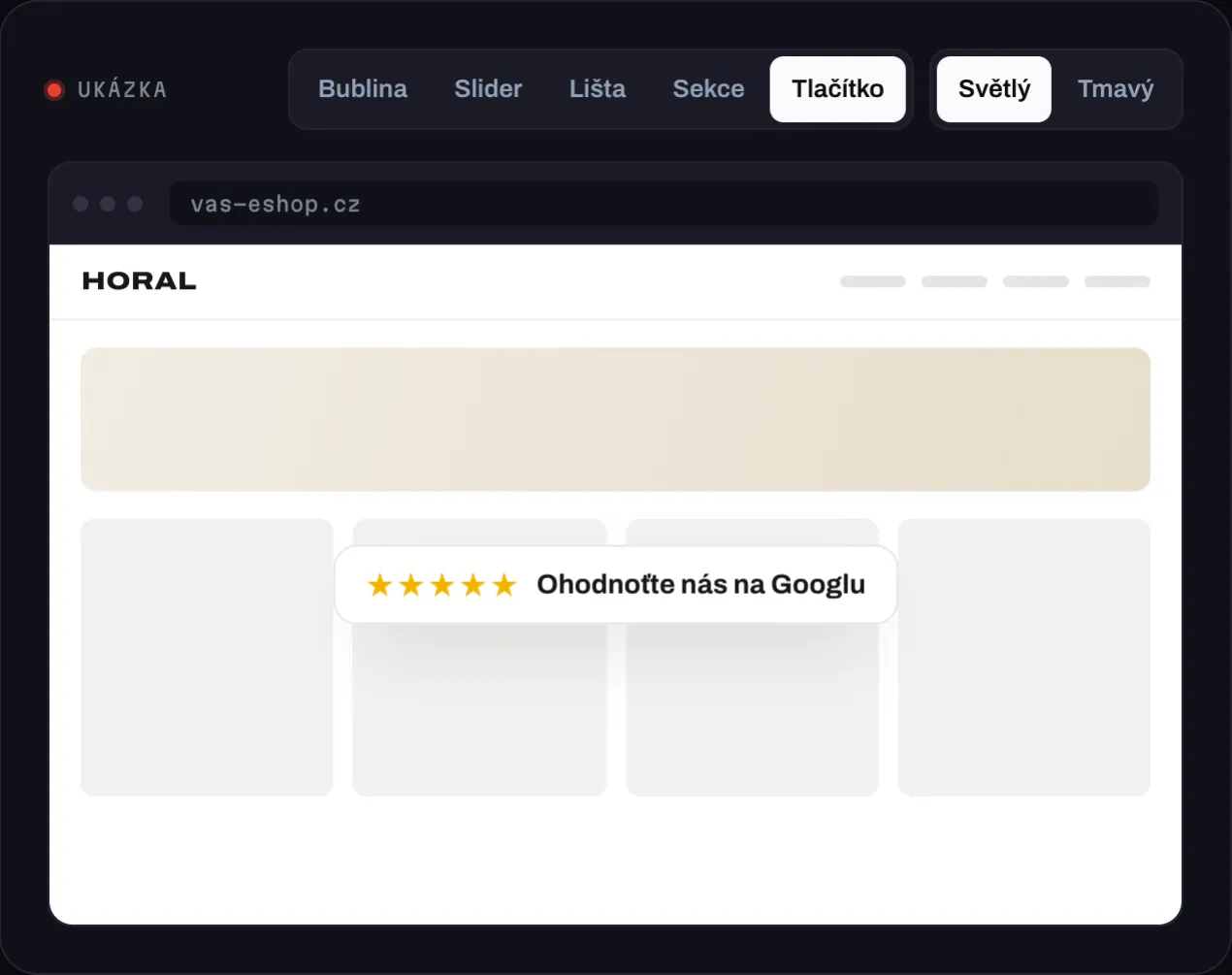
Task: Switch to the Slider tab
Action: [488, 89]
